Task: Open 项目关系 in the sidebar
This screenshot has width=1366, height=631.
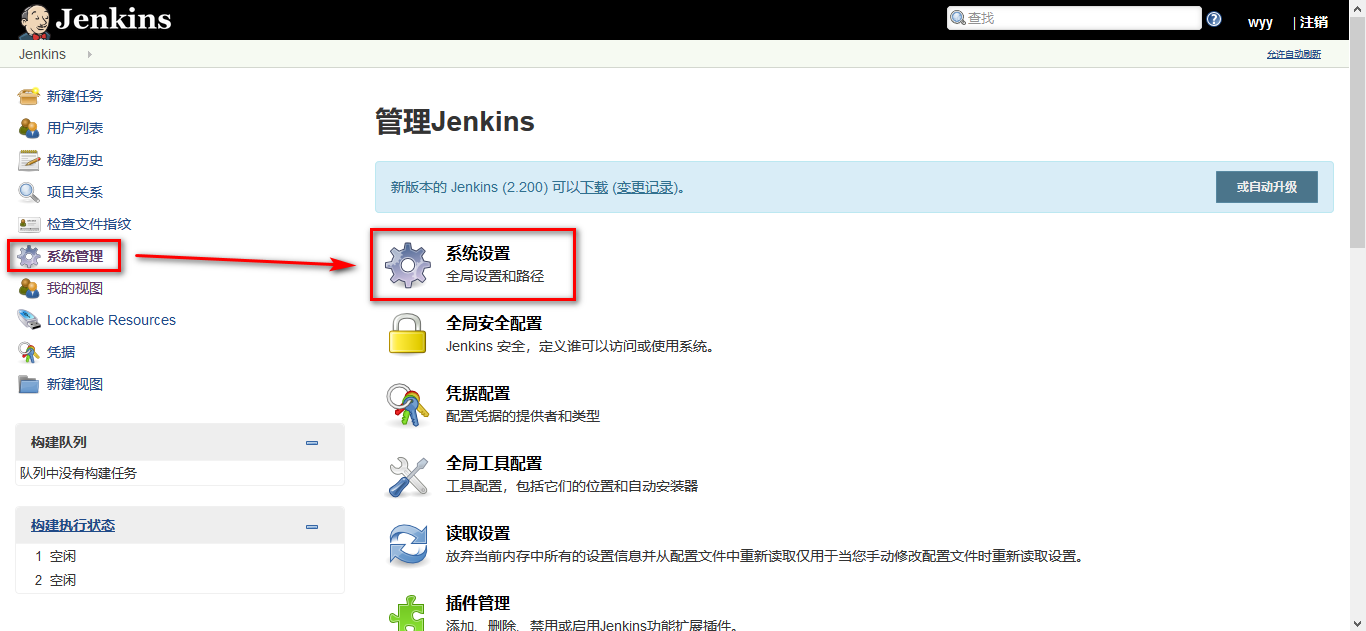Action: (75, 192)
